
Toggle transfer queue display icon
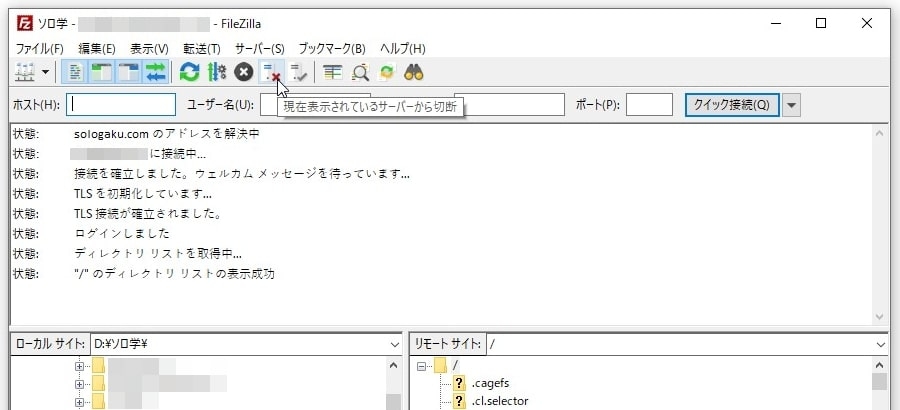click(156, 72)
